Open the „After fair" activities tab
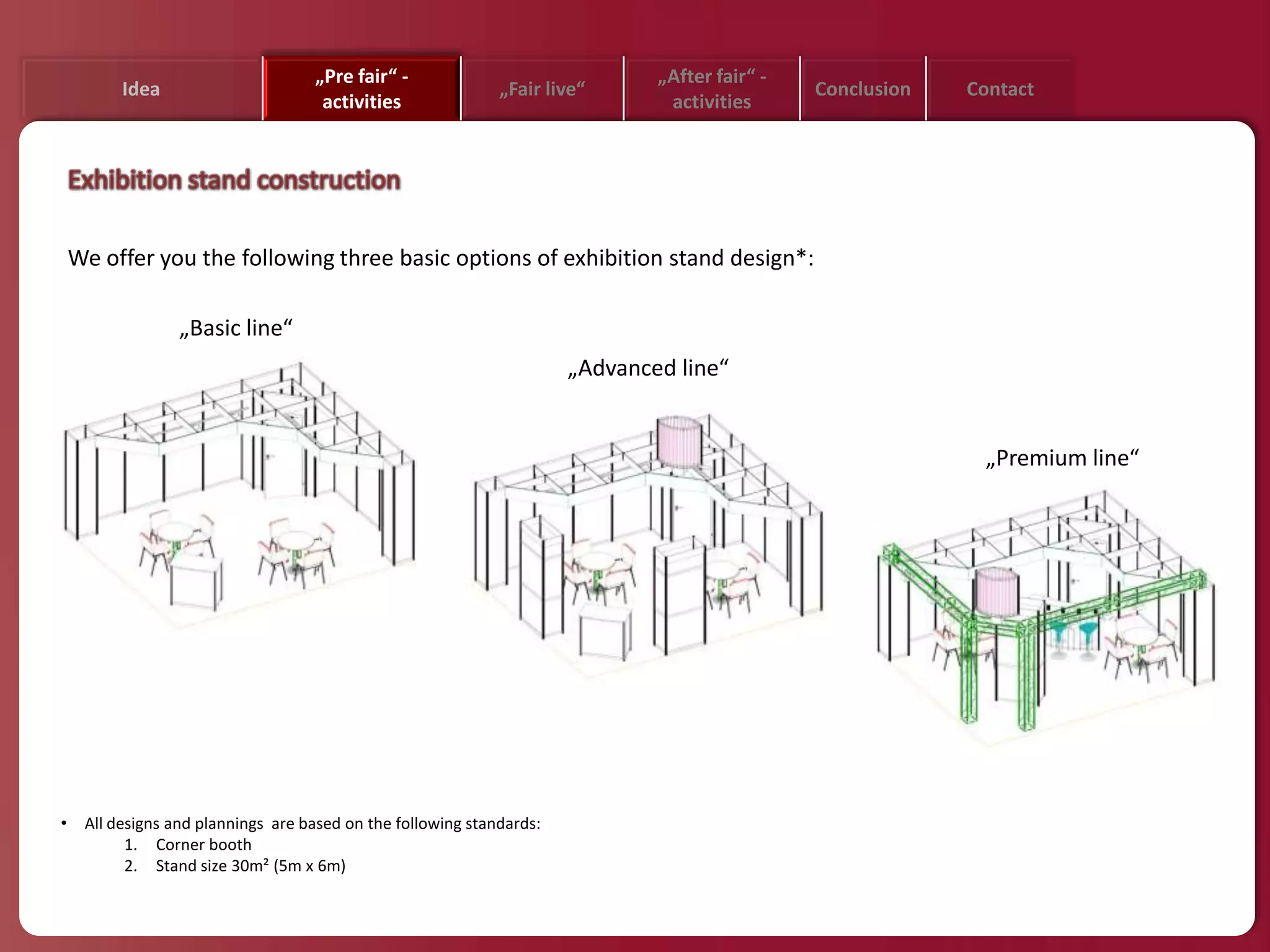Viewport: 1270px width, 952px height. click(712, 89)
